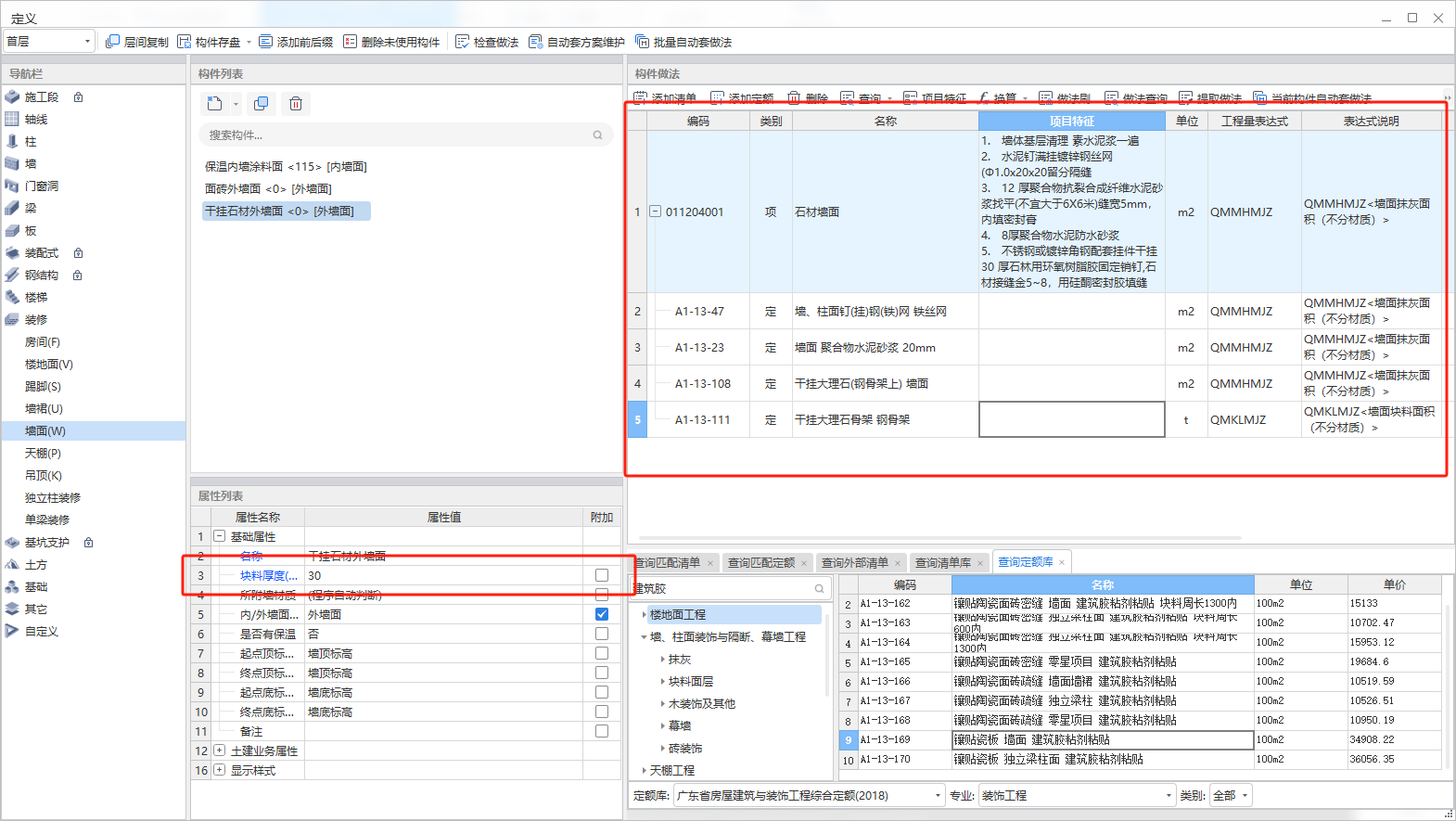This screenshot has height=821, width=1456.
Task: Close the 查询定额库 tab
Action: [1062, 562]
